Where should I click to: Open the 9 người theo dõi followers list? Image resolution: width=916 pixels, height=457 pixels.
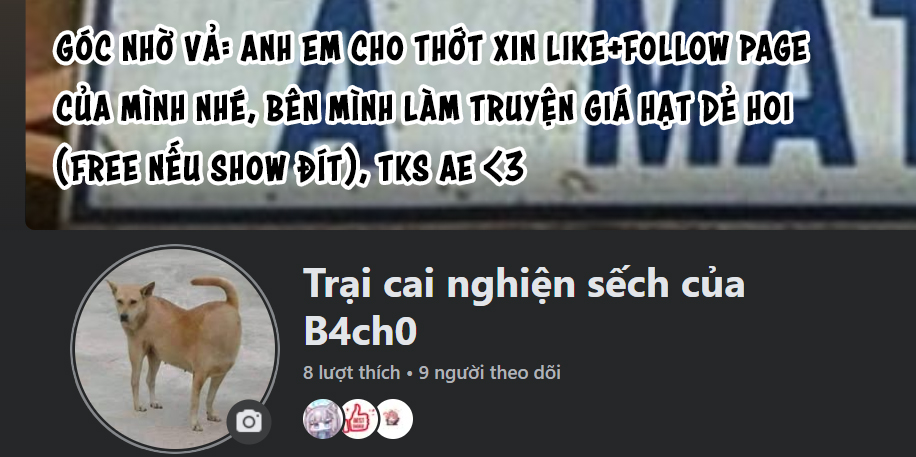[490, 372]
